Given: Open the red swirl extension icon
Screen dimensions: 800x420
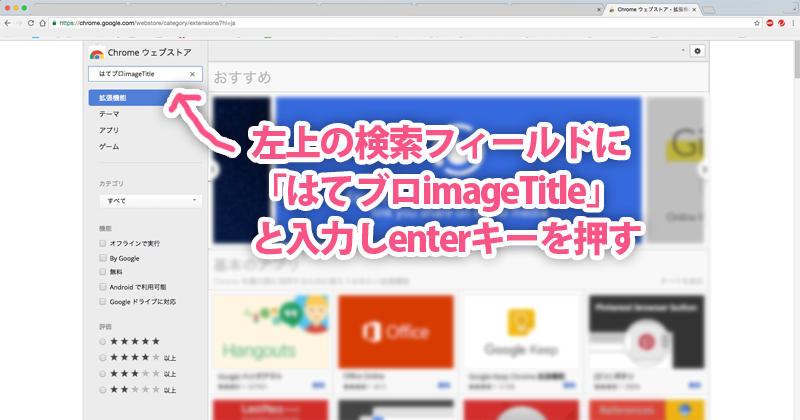Looking at the screenshot, I should pos(781,23).
